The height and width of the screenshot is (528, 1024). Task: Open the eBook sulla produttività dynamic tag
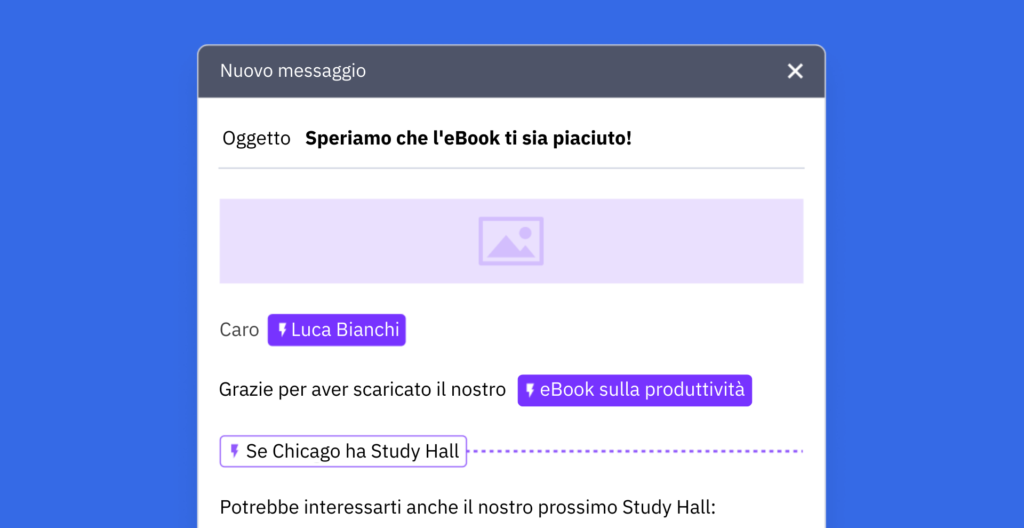click(x=635, y=390)
